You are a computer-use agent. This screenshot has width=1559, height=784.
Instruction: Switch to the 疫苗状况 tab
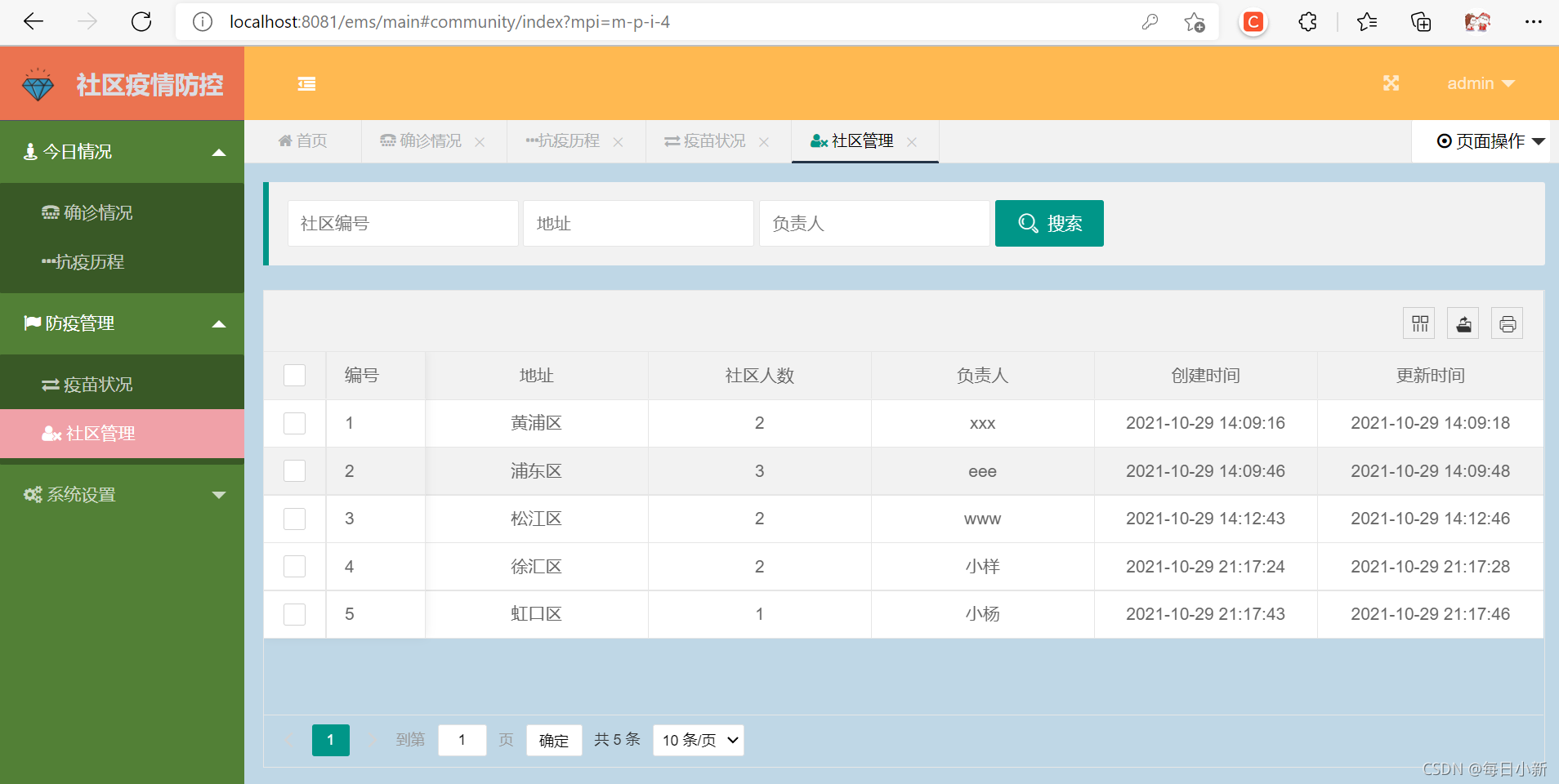705,141
